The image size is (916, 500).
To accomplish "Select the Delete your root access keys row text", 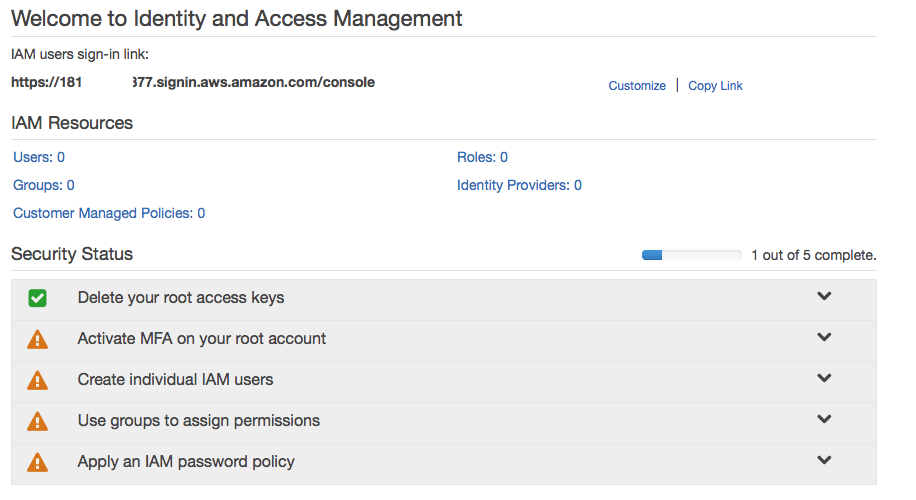I will point(181,298).
